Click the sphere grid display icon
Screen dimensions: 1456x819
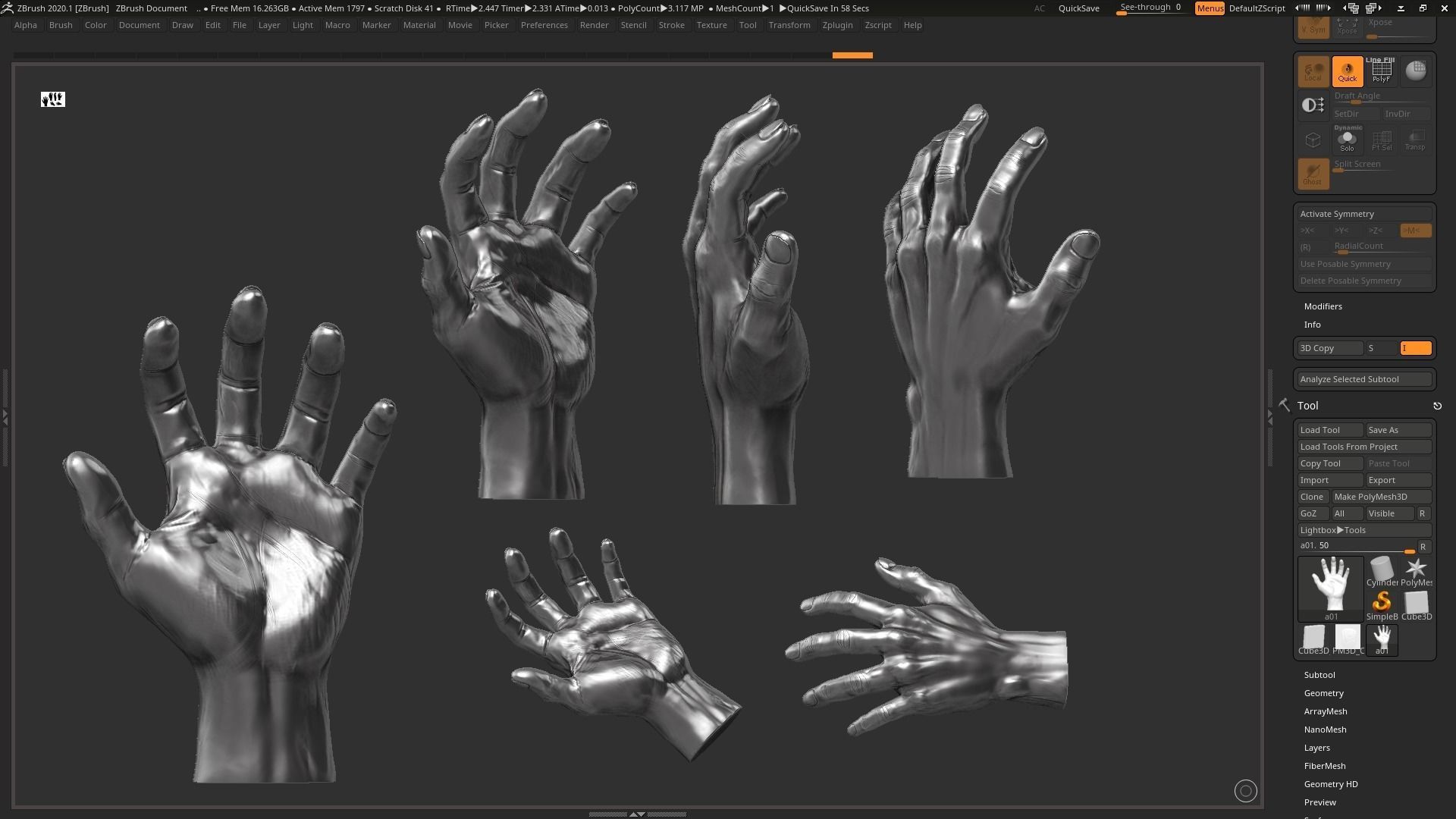tap(1415, 71)
